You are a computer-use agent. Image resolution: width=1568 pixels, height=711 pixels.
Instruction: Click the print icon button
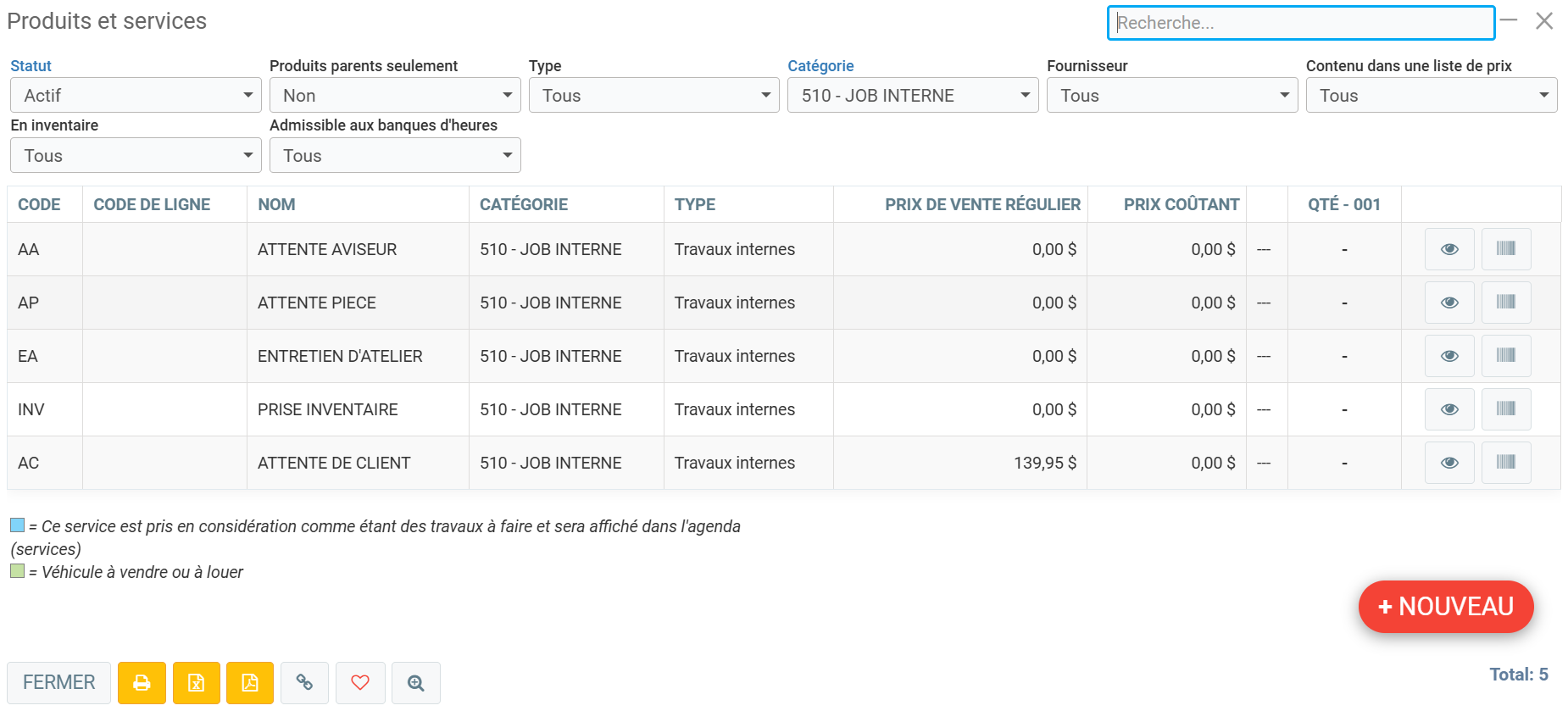click(142, 683)
